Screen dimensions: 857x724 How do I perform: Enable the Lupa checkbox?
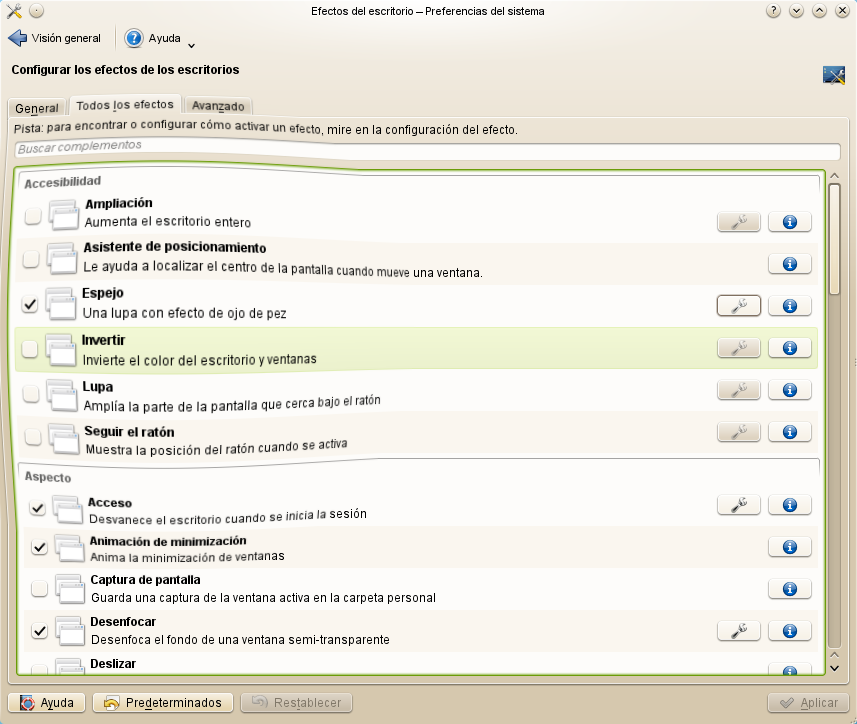31,393
